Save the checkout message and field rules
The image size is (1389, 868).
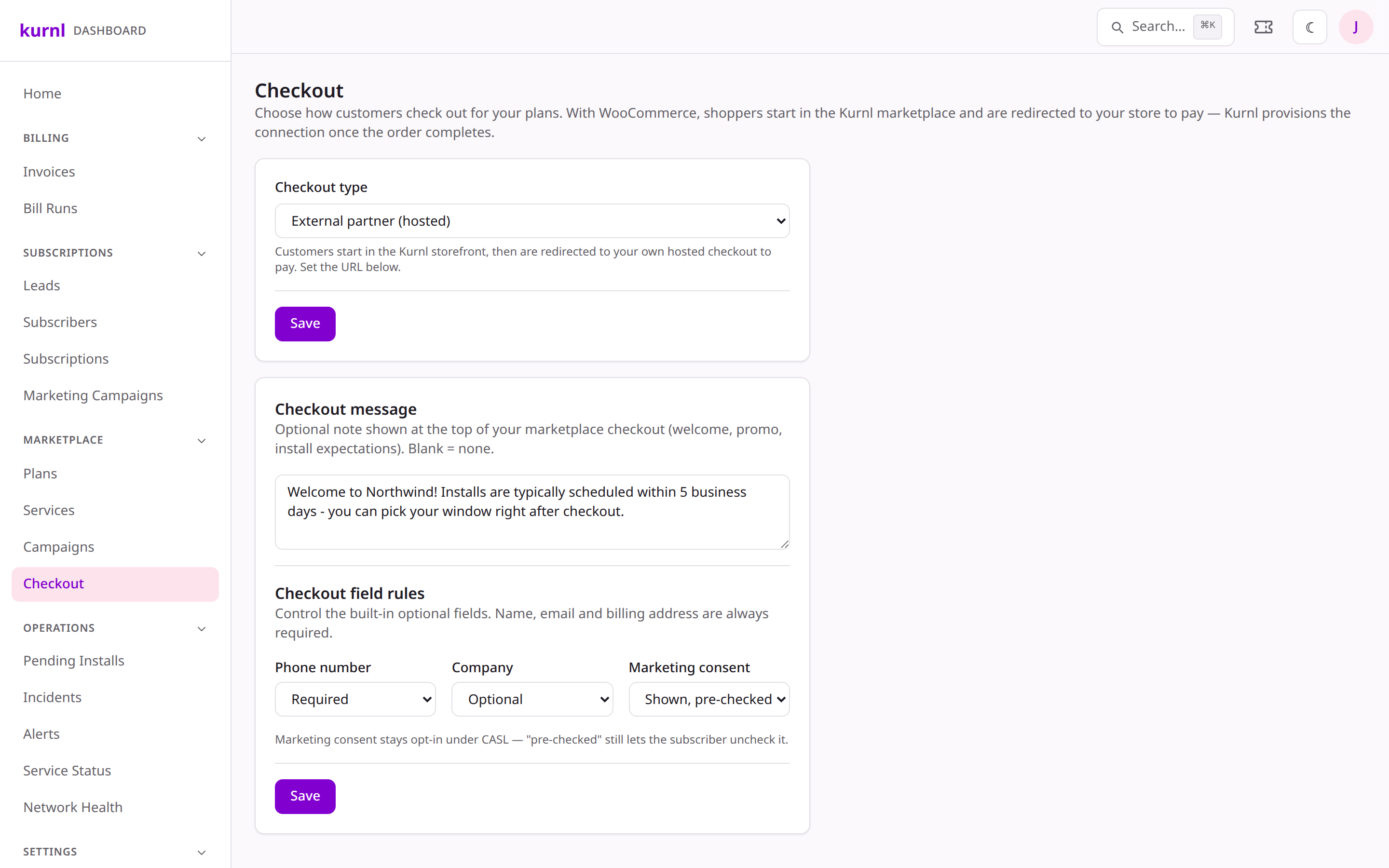point(305,796)
